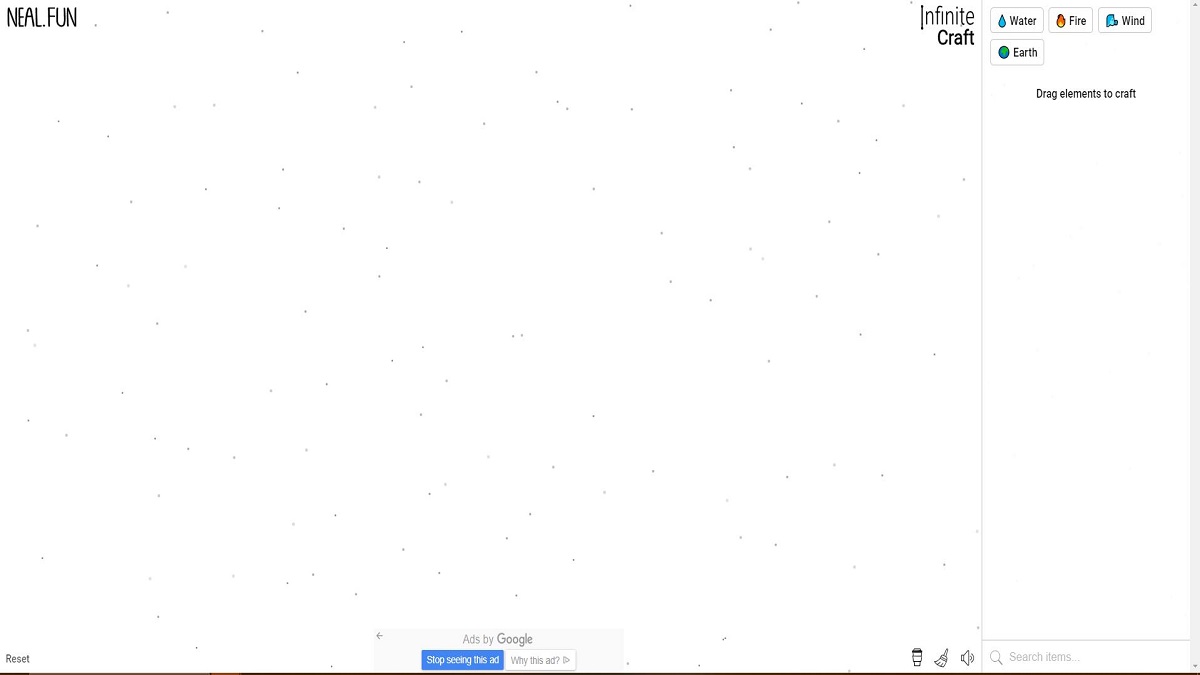Screen dimensions: 1200x675
Task: Click the blue droplet icon on Water
Action: [x=1002, y=21]
